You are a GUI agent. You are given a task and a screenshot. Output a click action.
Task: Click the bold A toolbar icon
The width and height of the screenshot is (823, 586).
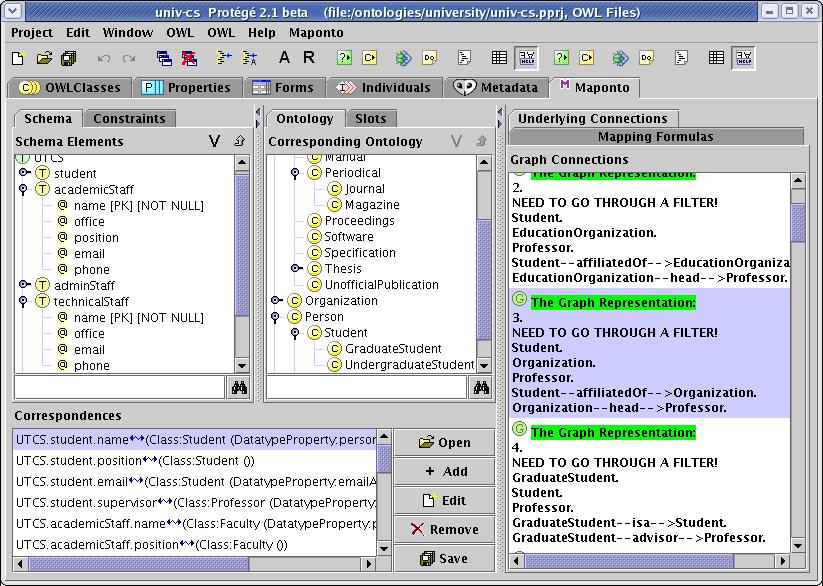coord(284,57)
